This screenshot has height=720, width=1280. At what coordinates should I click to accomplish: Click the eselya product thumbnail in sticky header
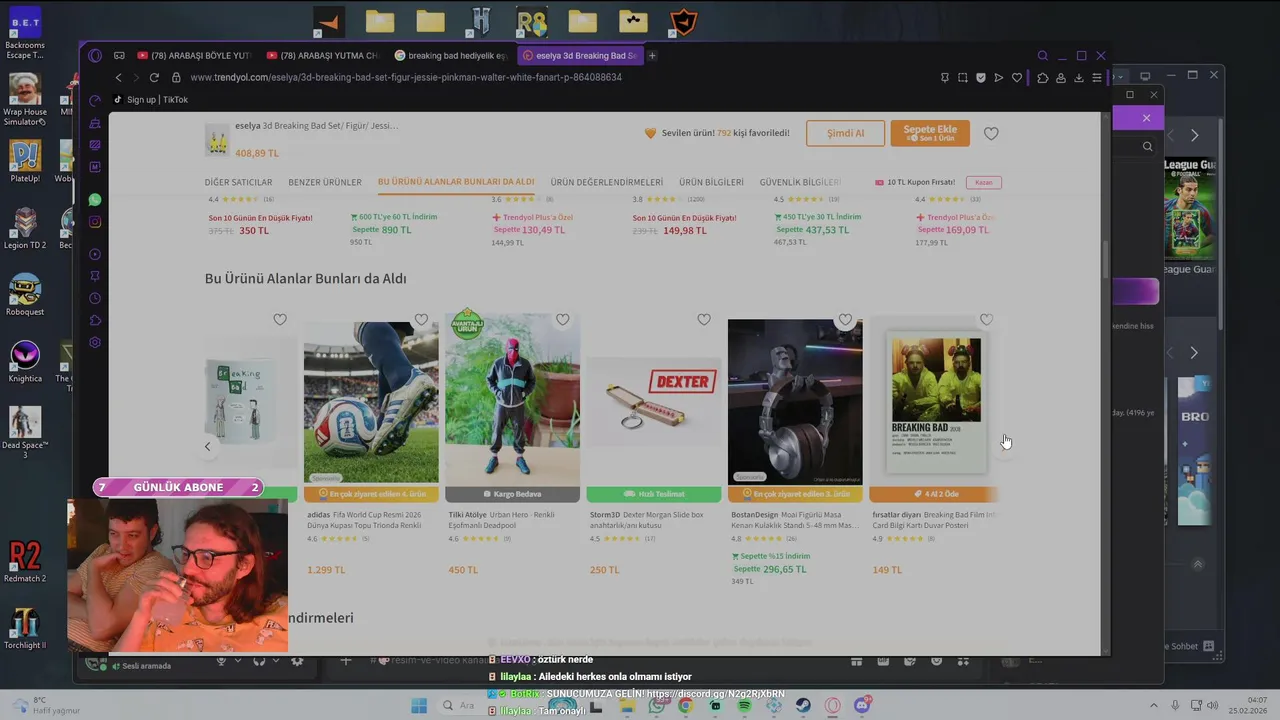216,139
